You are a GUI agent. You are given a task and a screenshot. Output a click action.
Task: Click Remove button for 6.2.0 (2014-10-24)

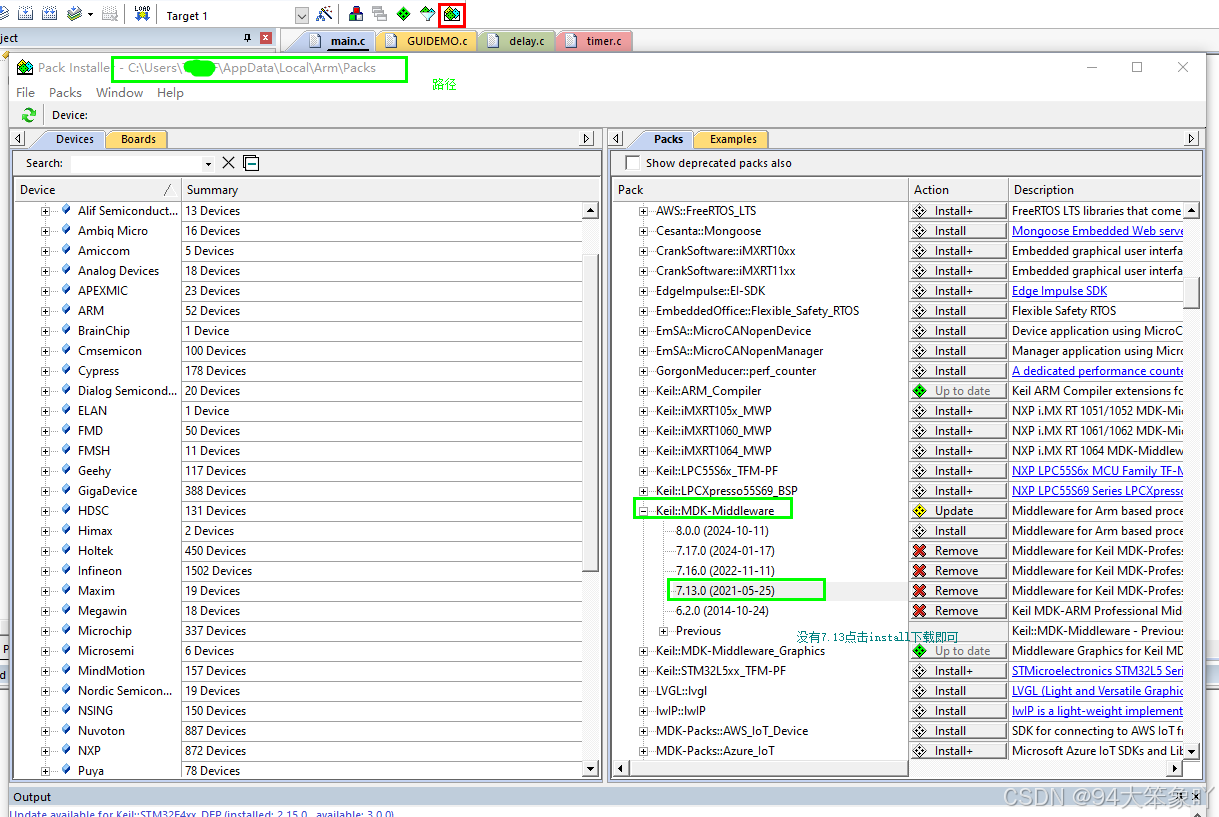click(957, 611)
